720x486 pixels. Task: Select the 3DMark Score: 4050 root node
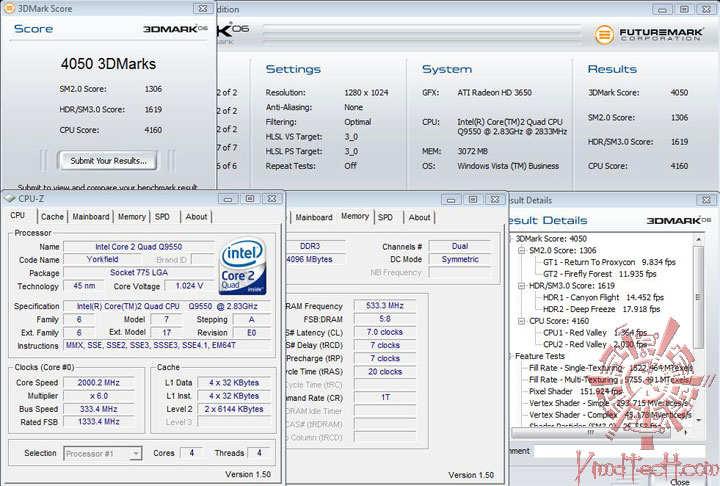point(551,239)
